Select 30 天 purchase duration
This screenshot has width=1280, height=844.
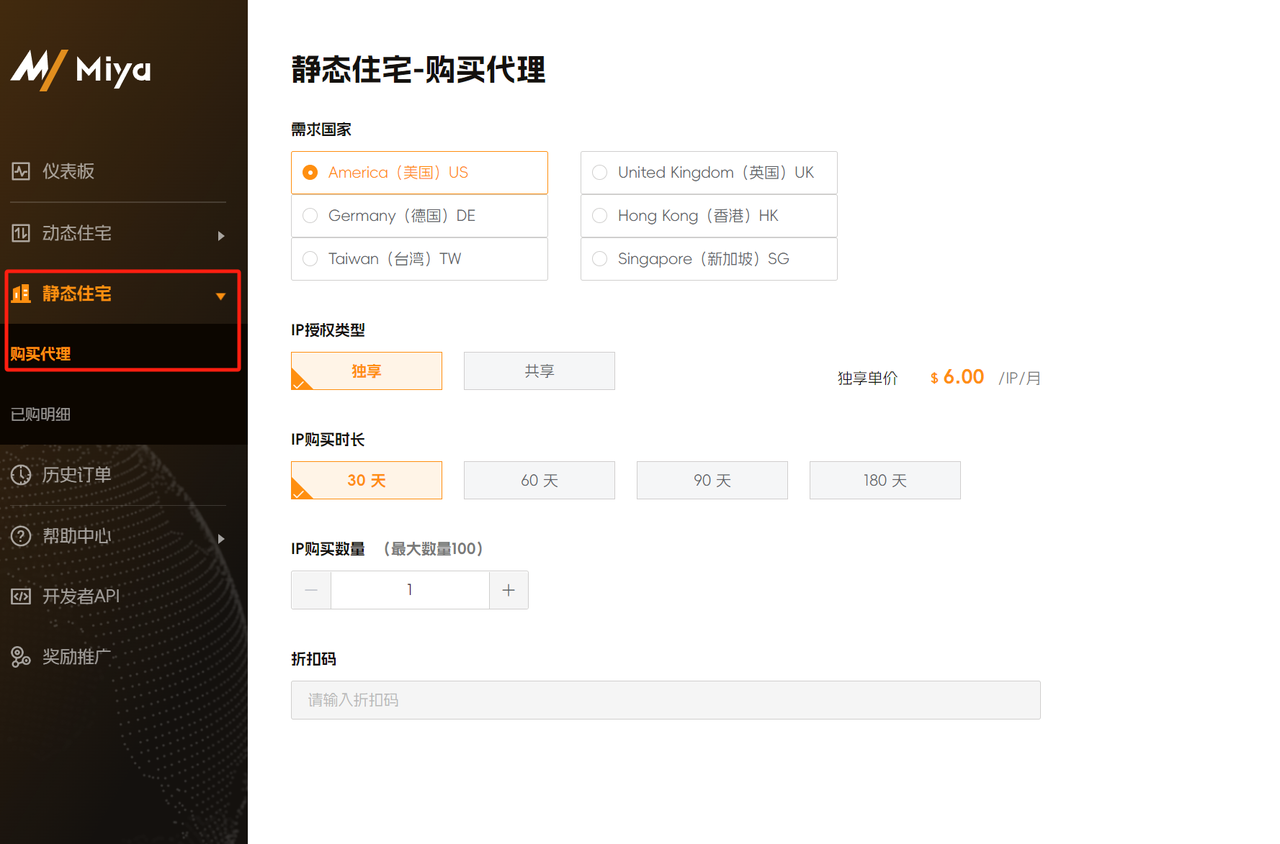[366, 480]
